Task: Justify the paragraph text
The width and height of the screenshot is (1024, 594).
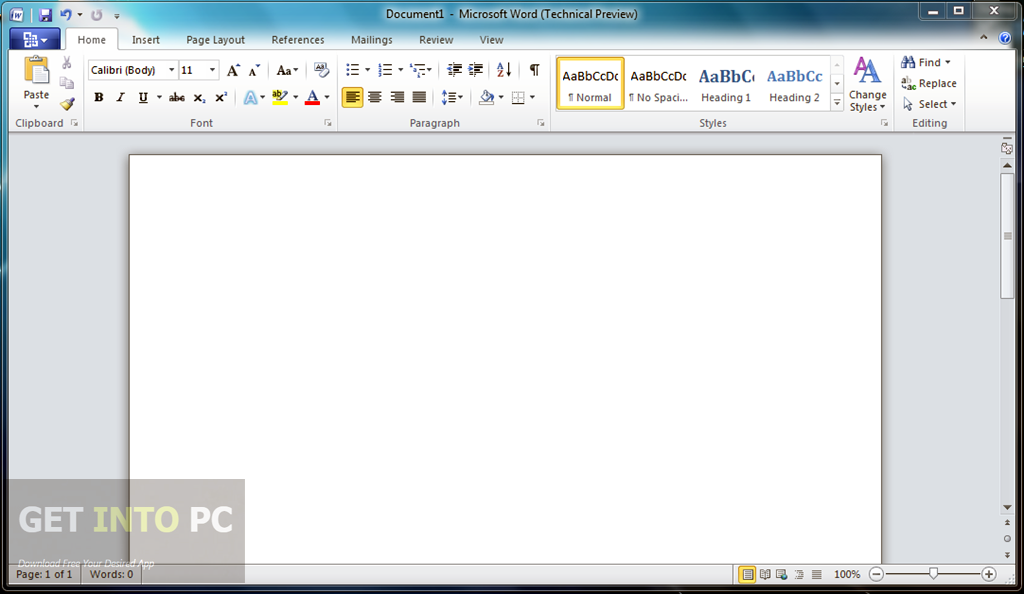Action: click(419, 98)
